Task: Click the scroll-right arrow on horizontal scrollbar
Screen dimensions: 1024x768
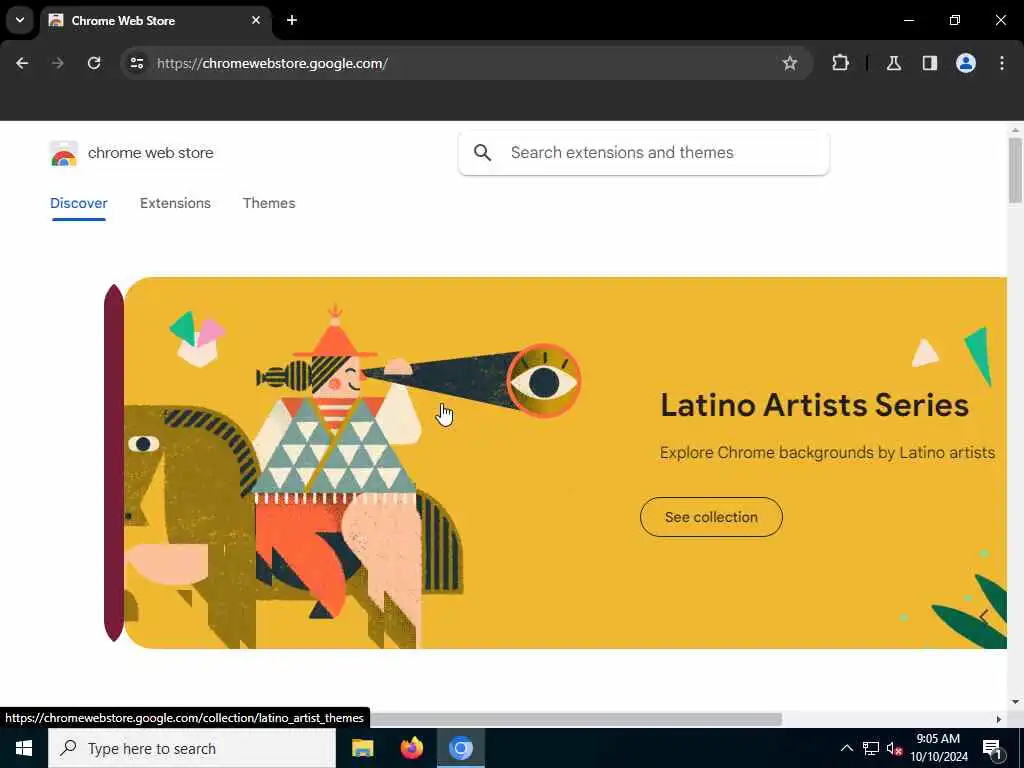Action: coord(999,719)
